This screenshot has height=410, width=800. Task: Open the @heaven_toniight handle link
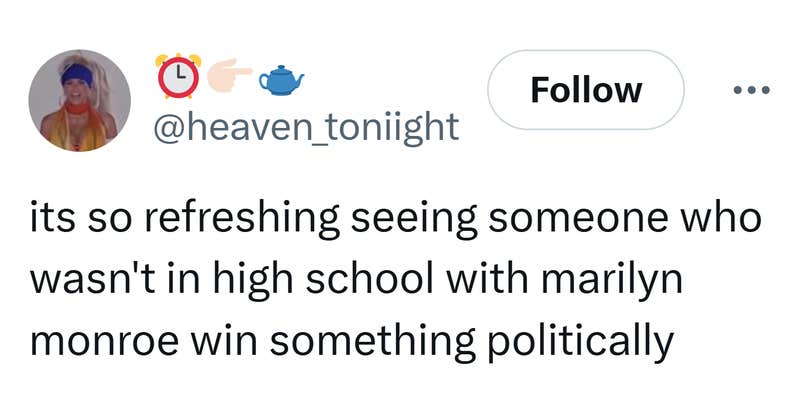coord(306,126)
